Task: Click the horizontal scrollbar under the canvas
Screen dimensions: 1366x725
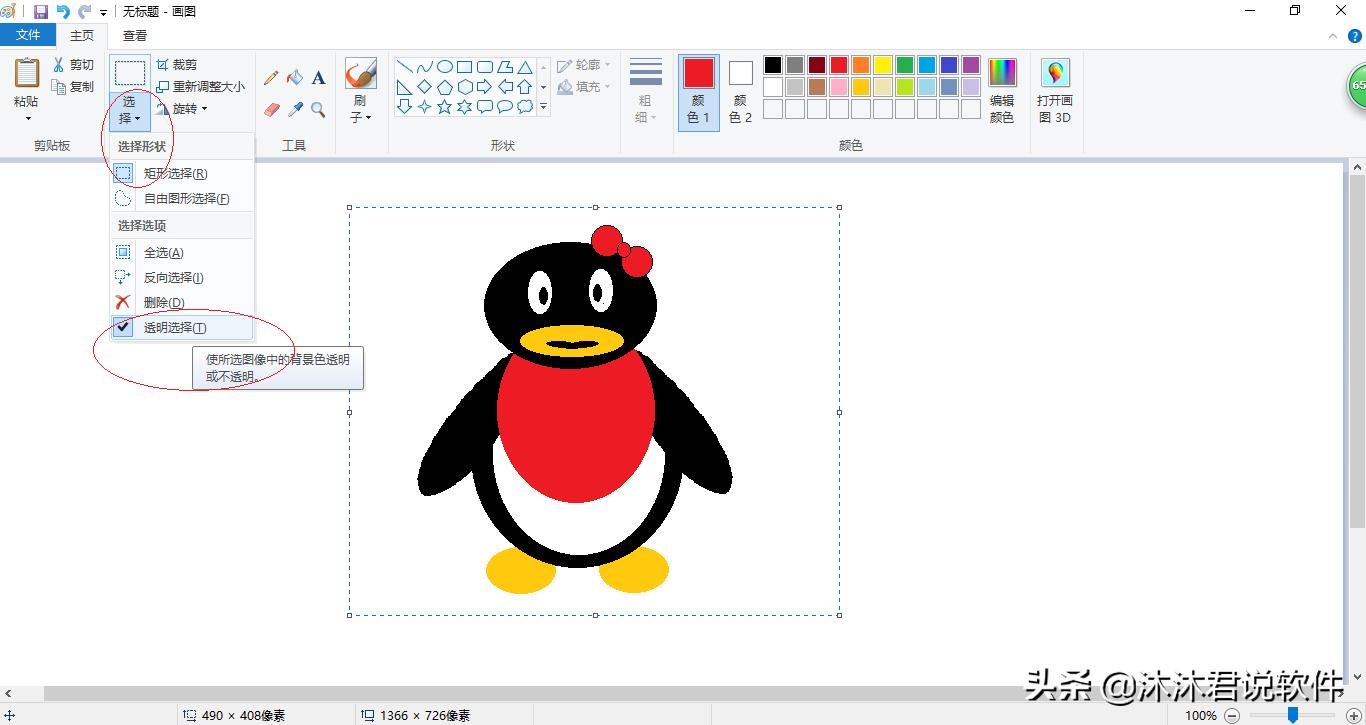Action: click(x=682, y=693)
